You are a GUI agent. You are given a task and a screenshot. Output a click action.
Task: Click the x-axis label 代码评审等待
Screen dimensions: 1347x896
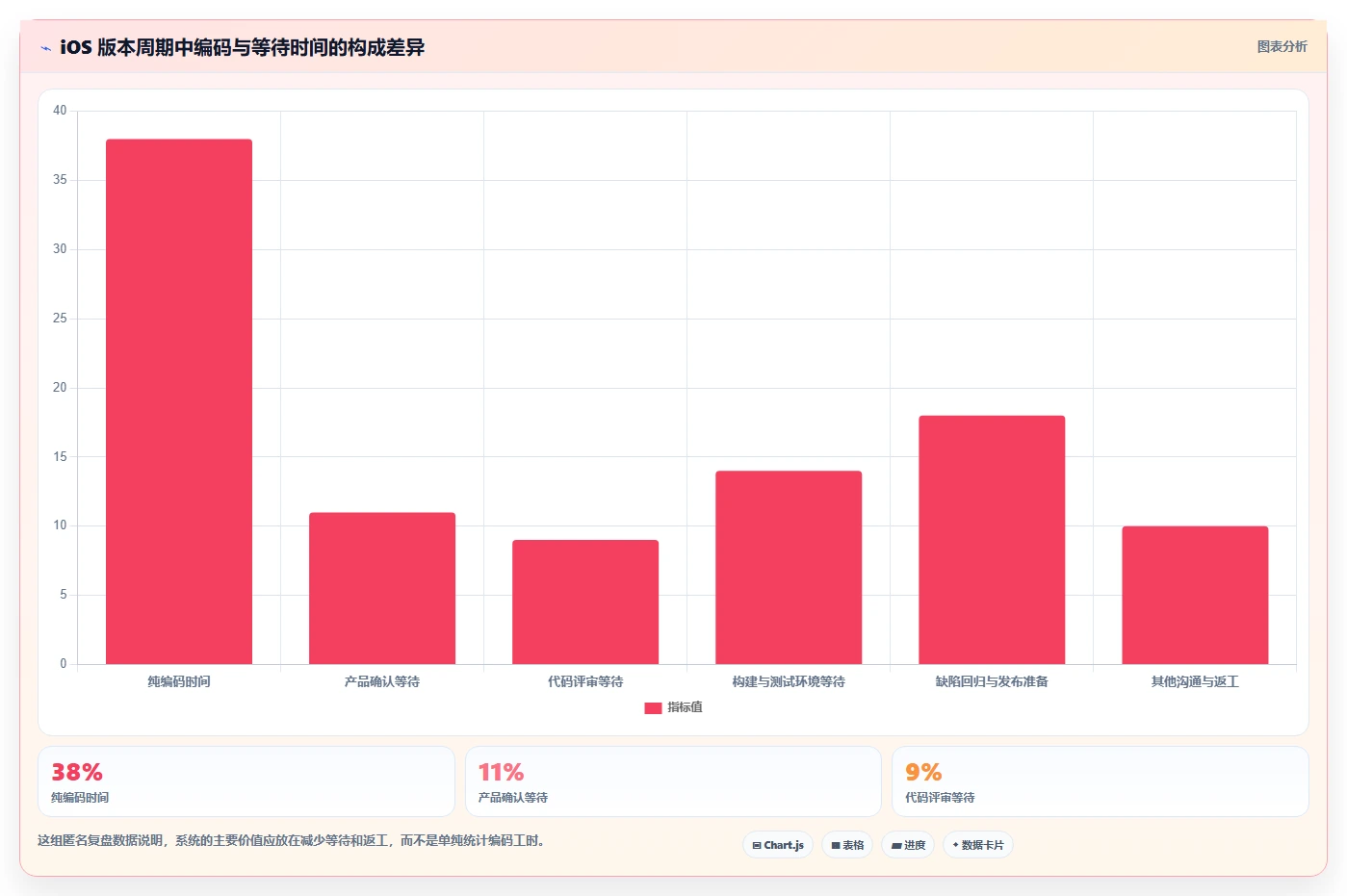[585, 681]
